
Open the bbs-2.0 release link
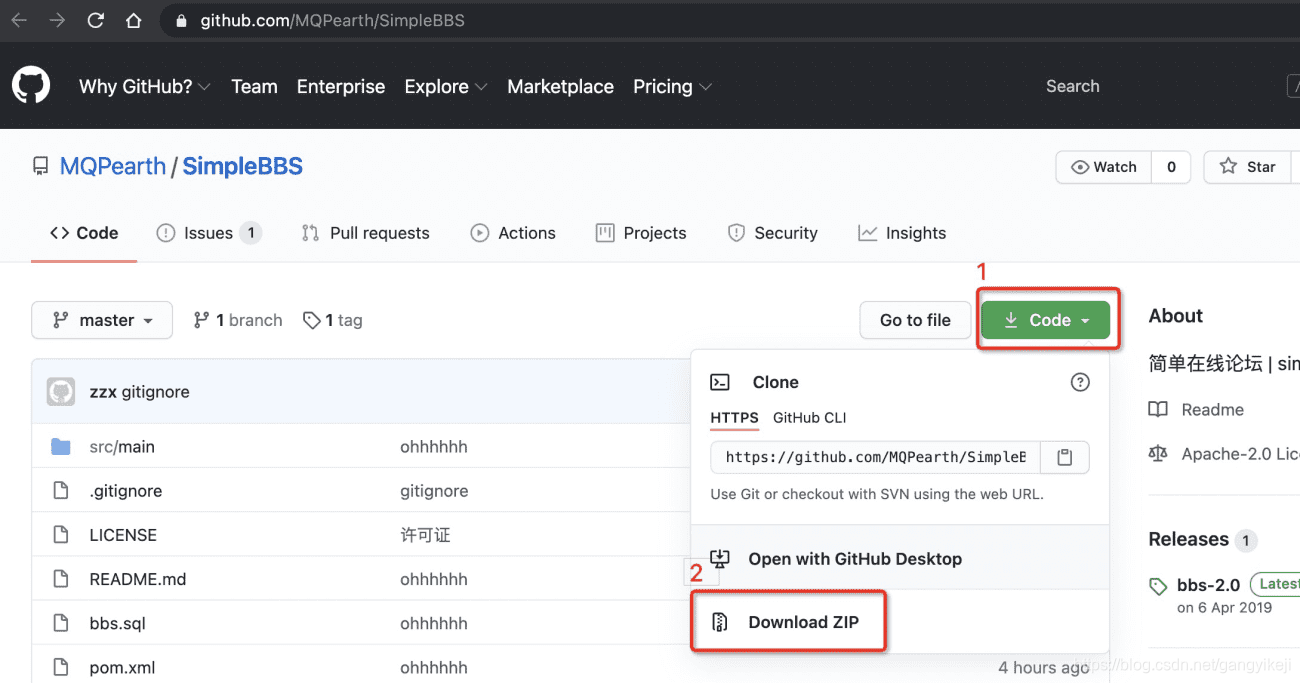(x=1208, y=585)
